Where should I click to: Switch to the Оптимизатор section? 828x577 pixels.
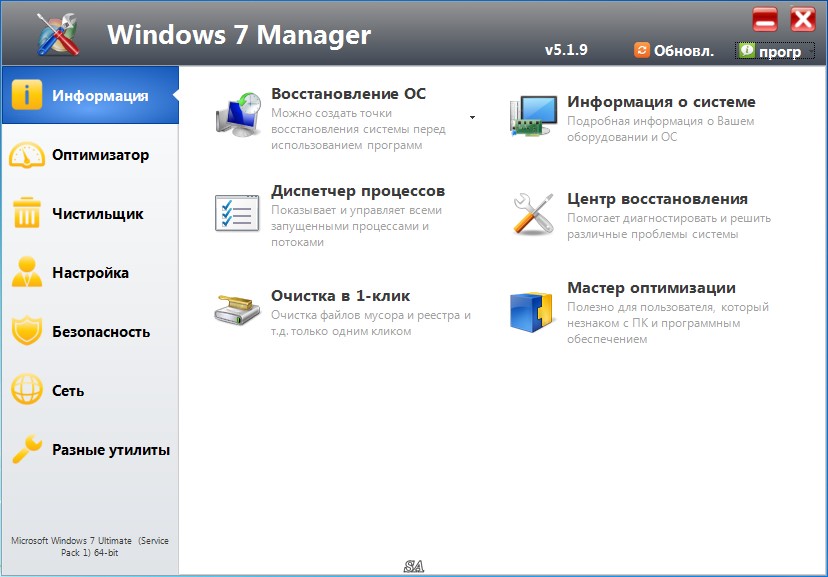(91, 155)
